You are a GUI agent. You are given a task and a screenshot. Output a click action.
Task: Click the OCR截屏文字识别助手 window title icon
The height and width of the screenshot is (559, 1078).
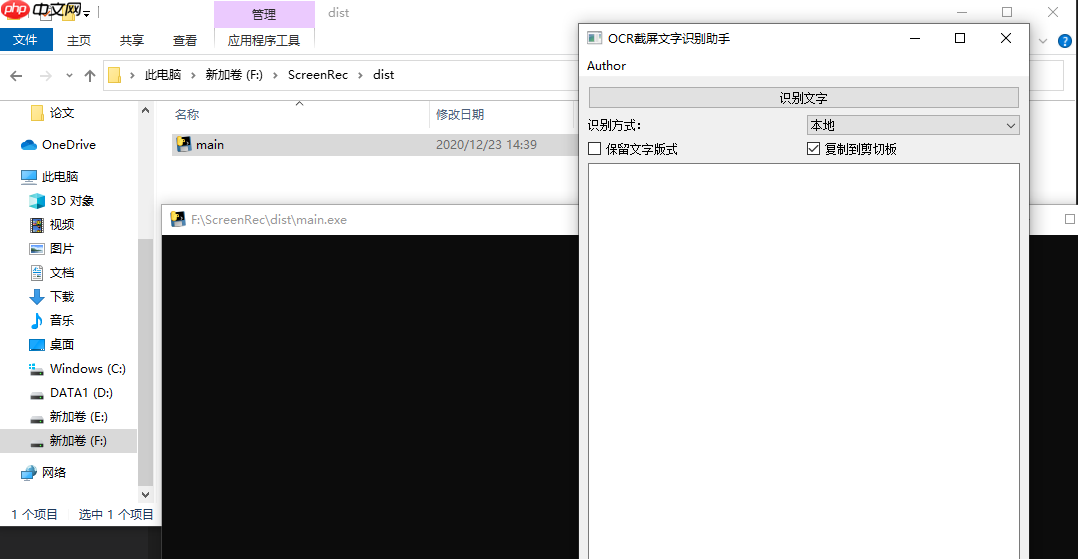[x=595, y=38]
